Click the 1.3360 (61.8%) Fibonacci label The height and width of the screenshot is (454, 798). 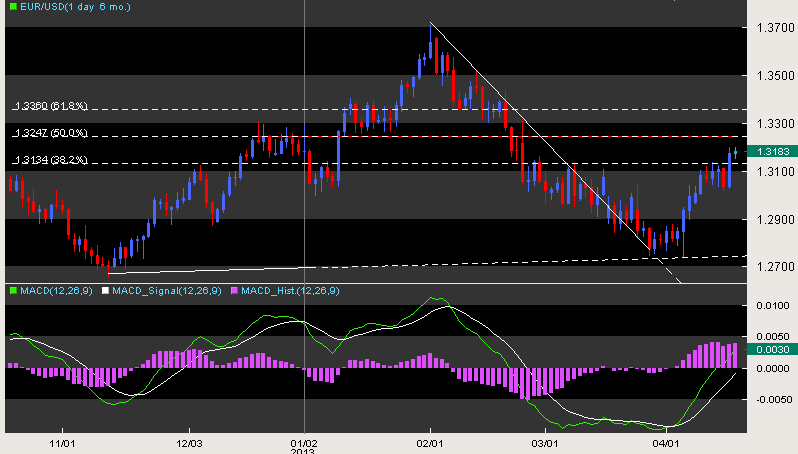point(50,106)
